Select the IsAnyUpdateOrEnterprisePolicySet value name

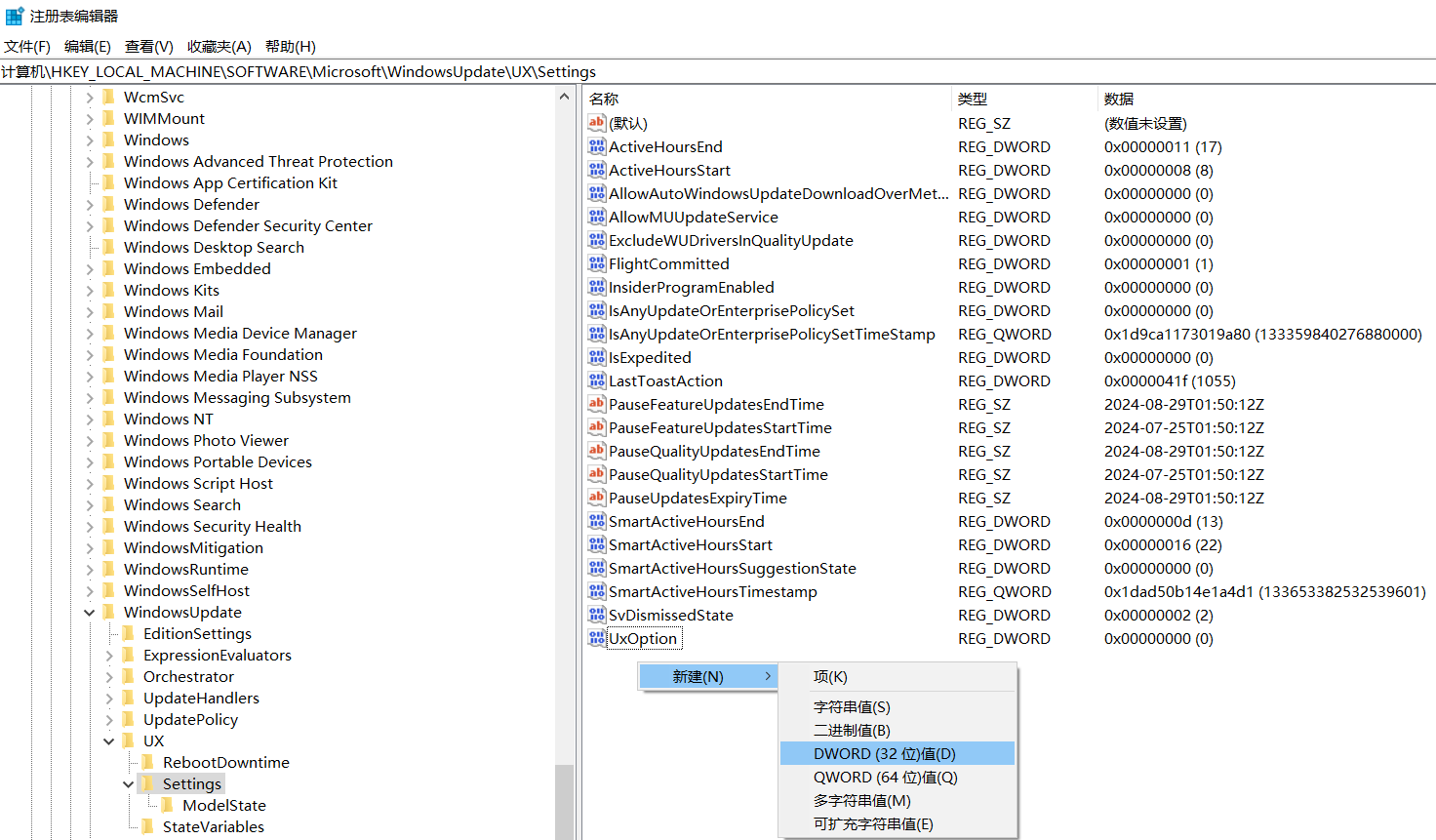[732, 310]
